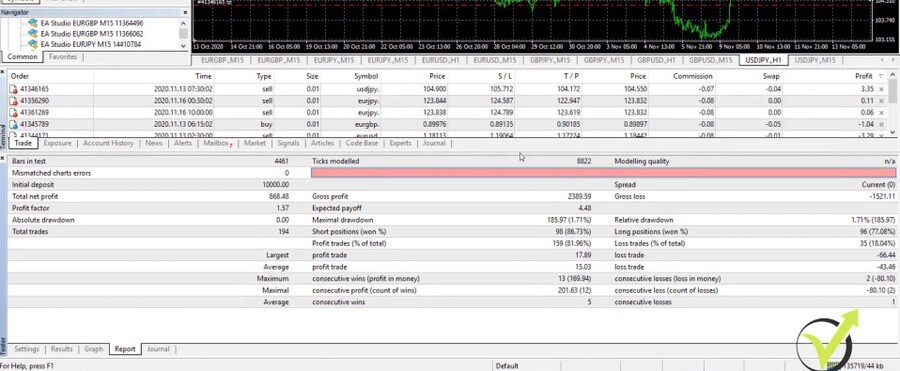Click the pink modelling quality bar
Screen dimensions: 900x371
(x=603, y=173)
